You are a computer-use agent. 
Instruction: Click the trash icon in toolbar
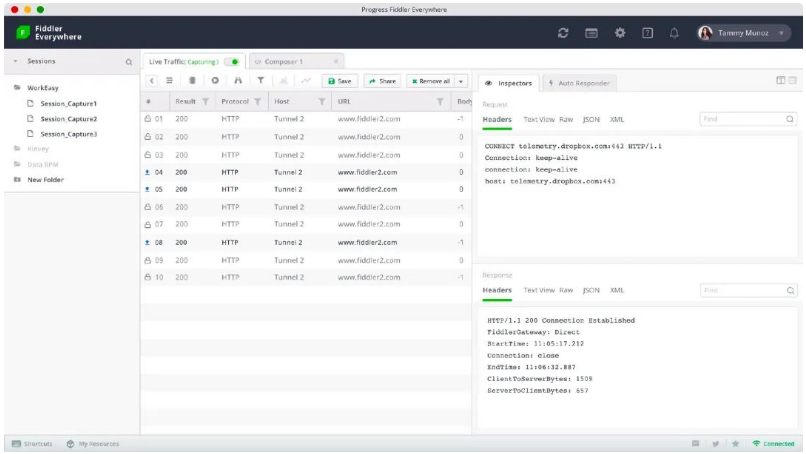click(192, 81)
